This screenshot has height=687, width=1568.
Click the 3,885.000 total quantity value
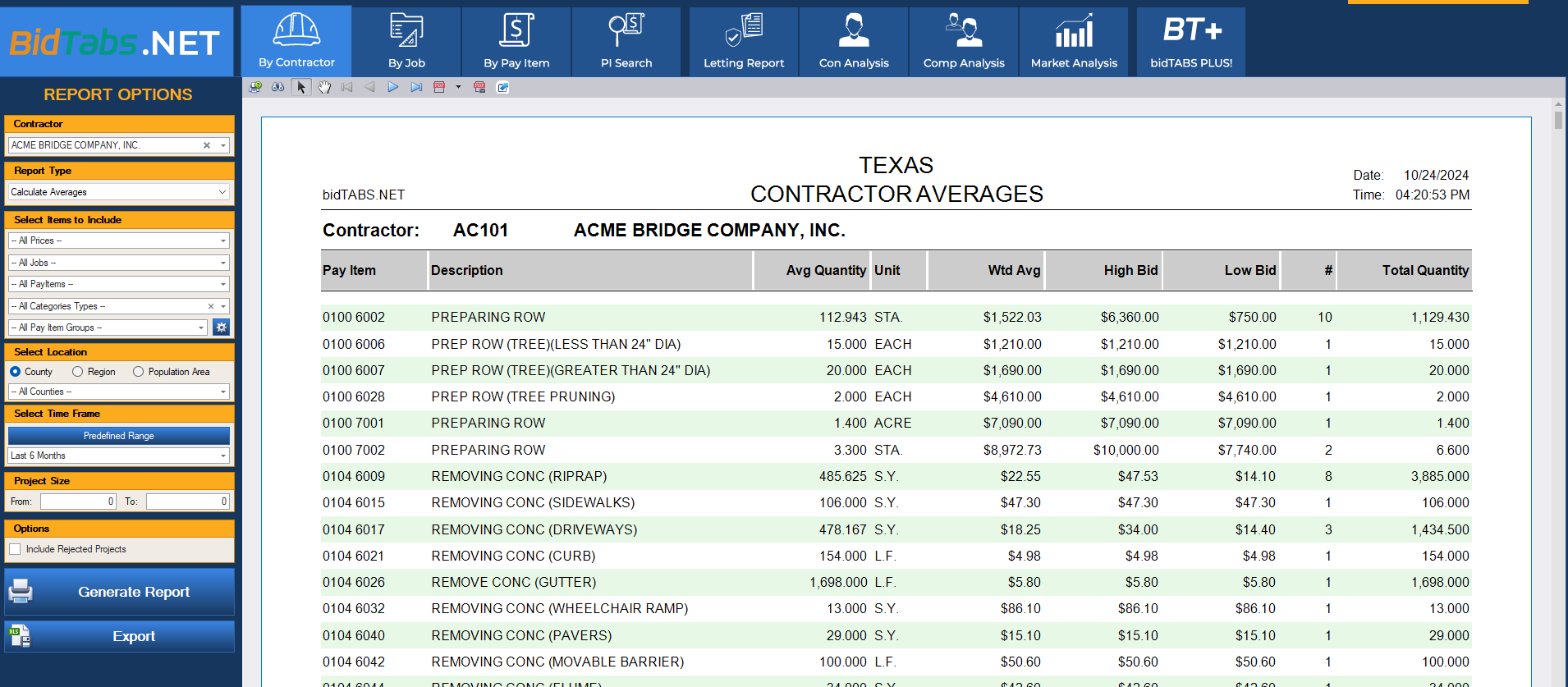coord(1440,476)
